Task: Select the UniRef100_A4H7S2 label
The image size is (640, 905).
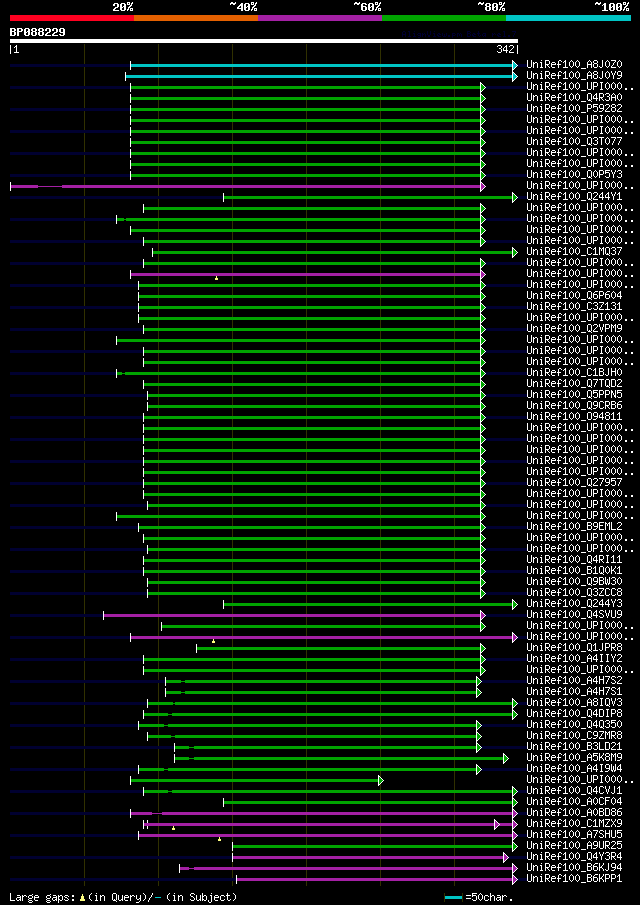Action: tap(574, 680)
